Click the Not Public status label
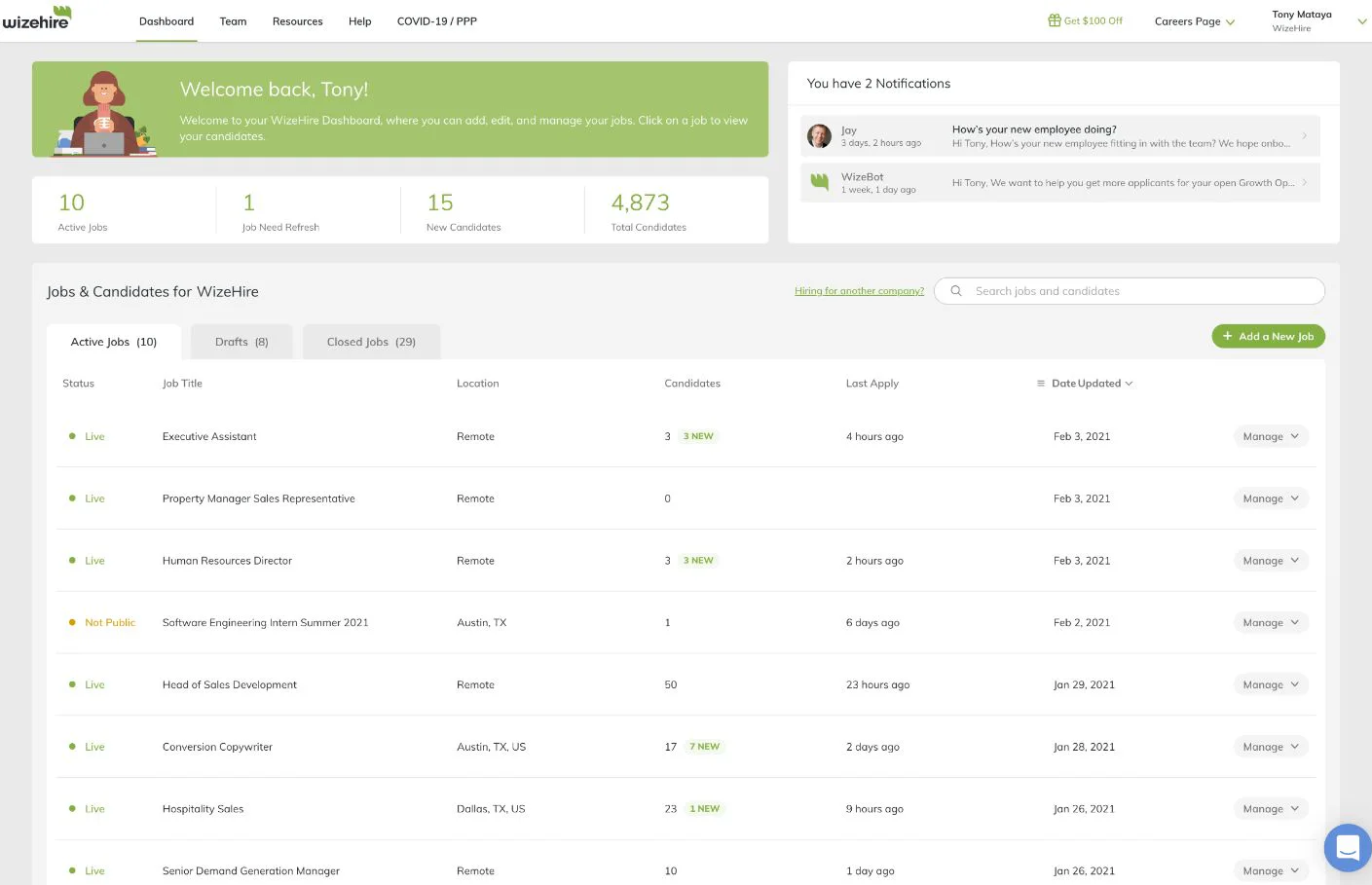This screenshot has width=1372, height=885. pos(110,623)
